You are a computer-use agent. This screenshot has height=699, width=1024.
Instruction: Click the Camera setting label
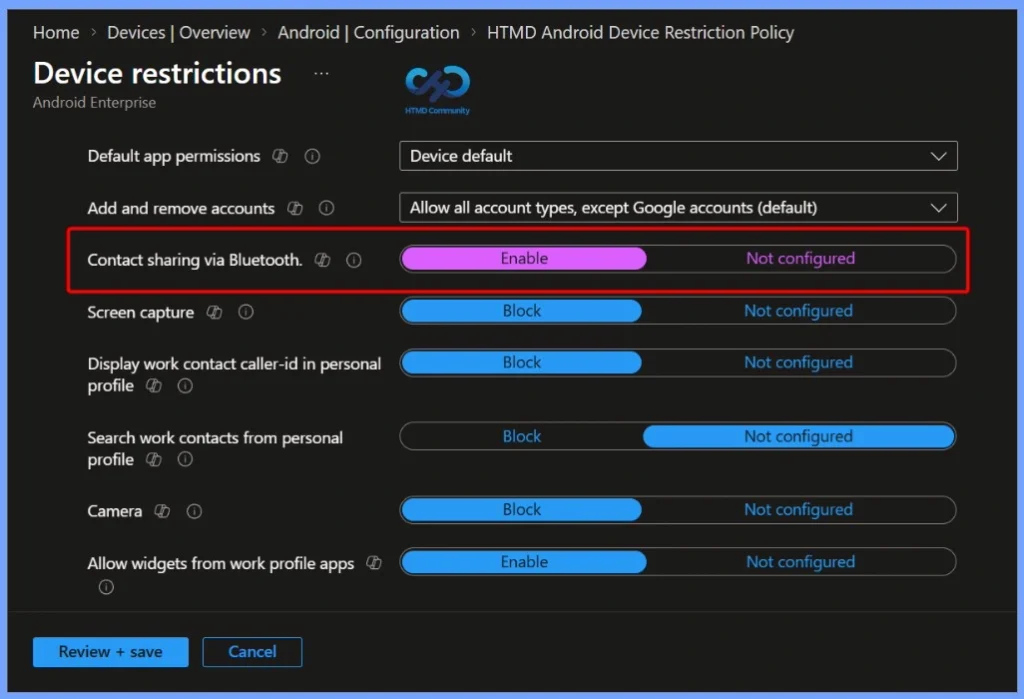[115, 511]
